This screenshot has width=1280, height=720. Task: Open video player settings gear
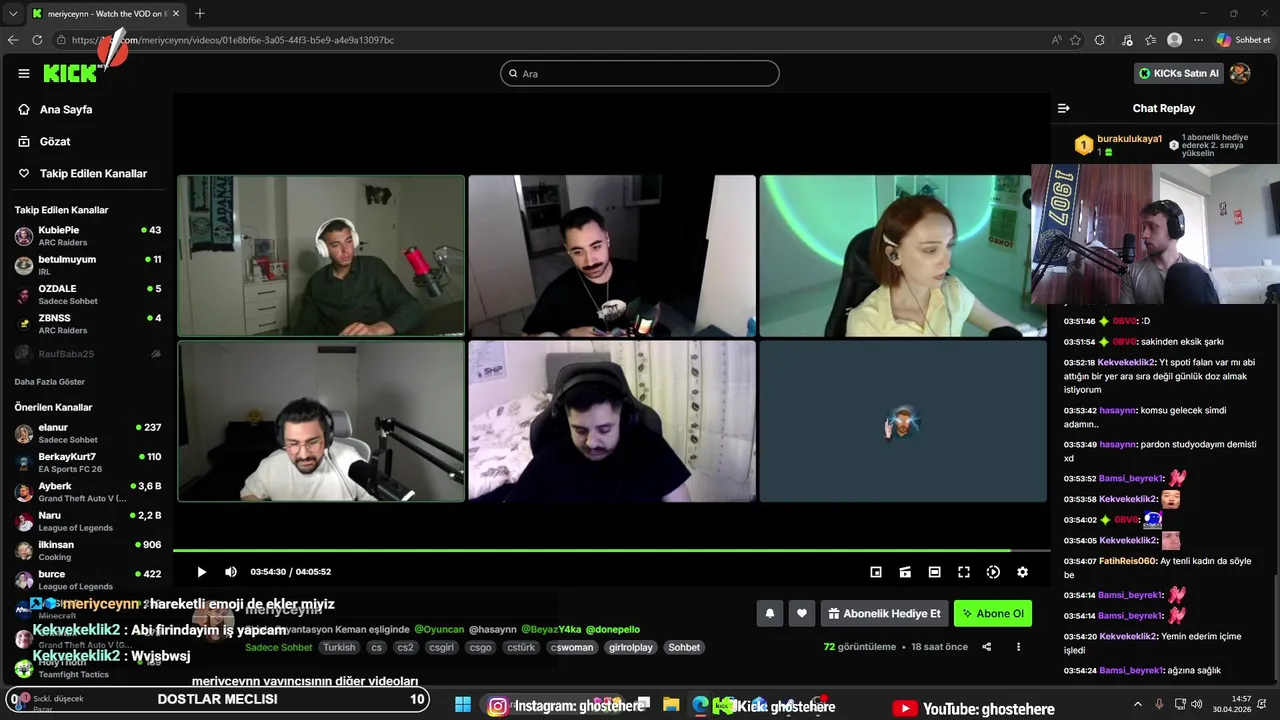click(x=1022, y=572)
